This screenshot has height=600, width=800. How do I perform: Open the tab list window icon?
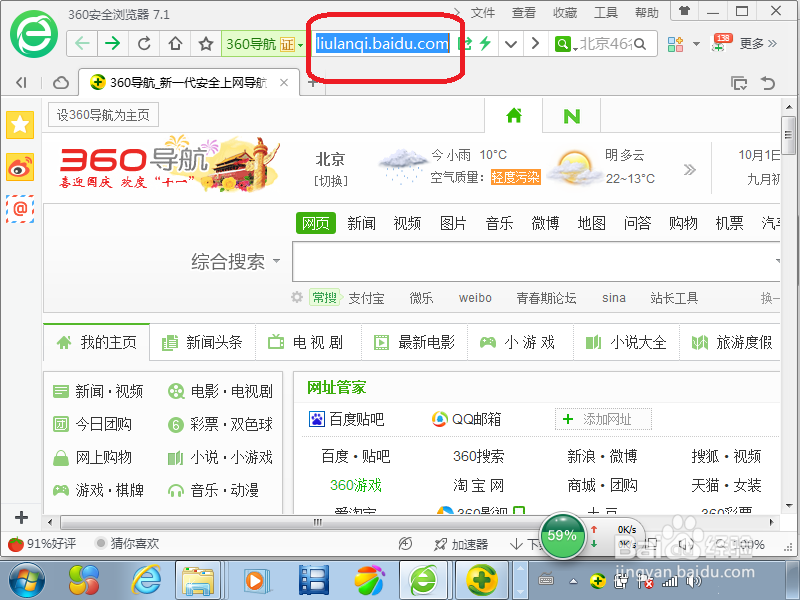point(739,83)
